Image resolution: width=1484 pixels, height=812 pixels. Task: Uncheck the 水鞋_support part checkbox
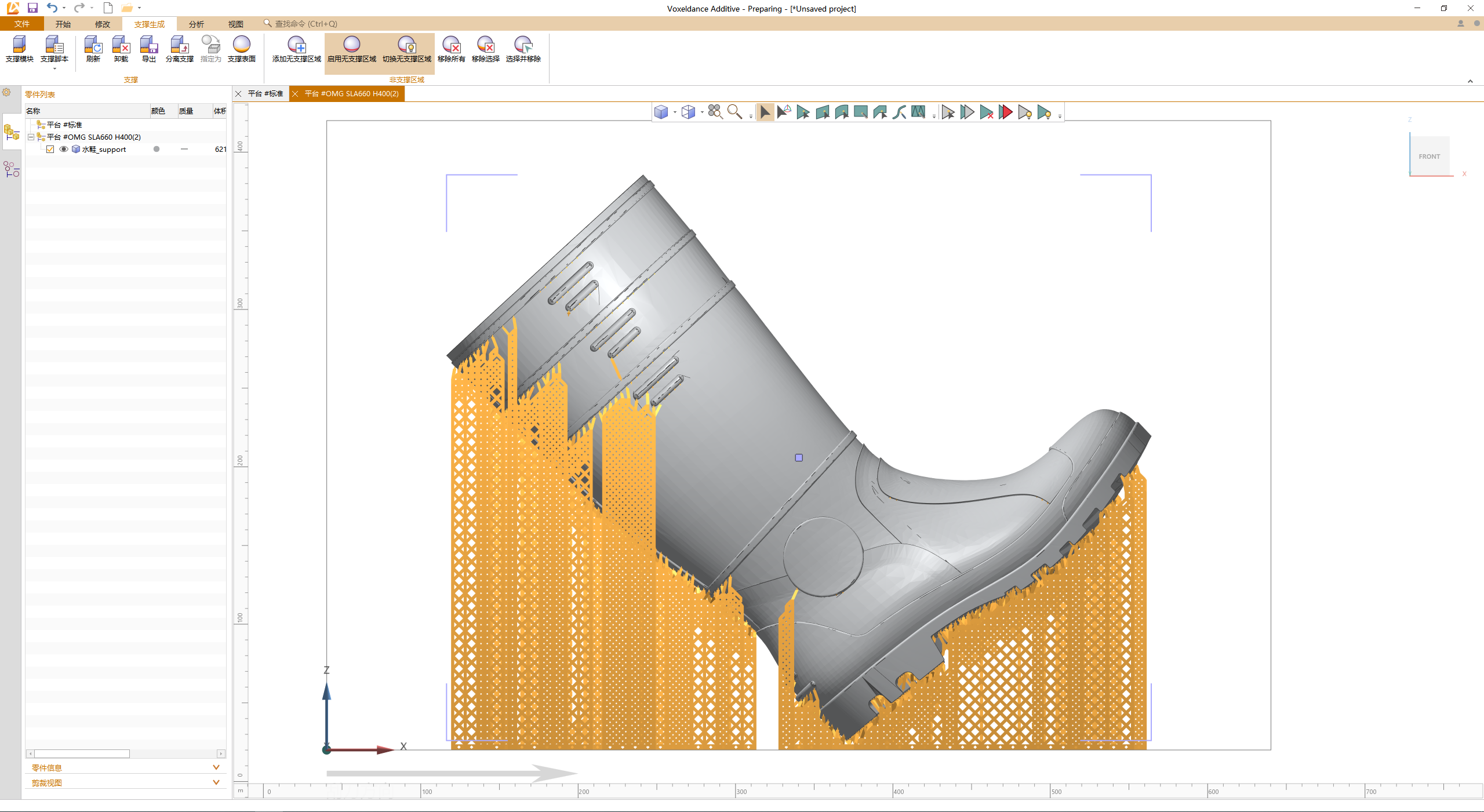[50, 150]
